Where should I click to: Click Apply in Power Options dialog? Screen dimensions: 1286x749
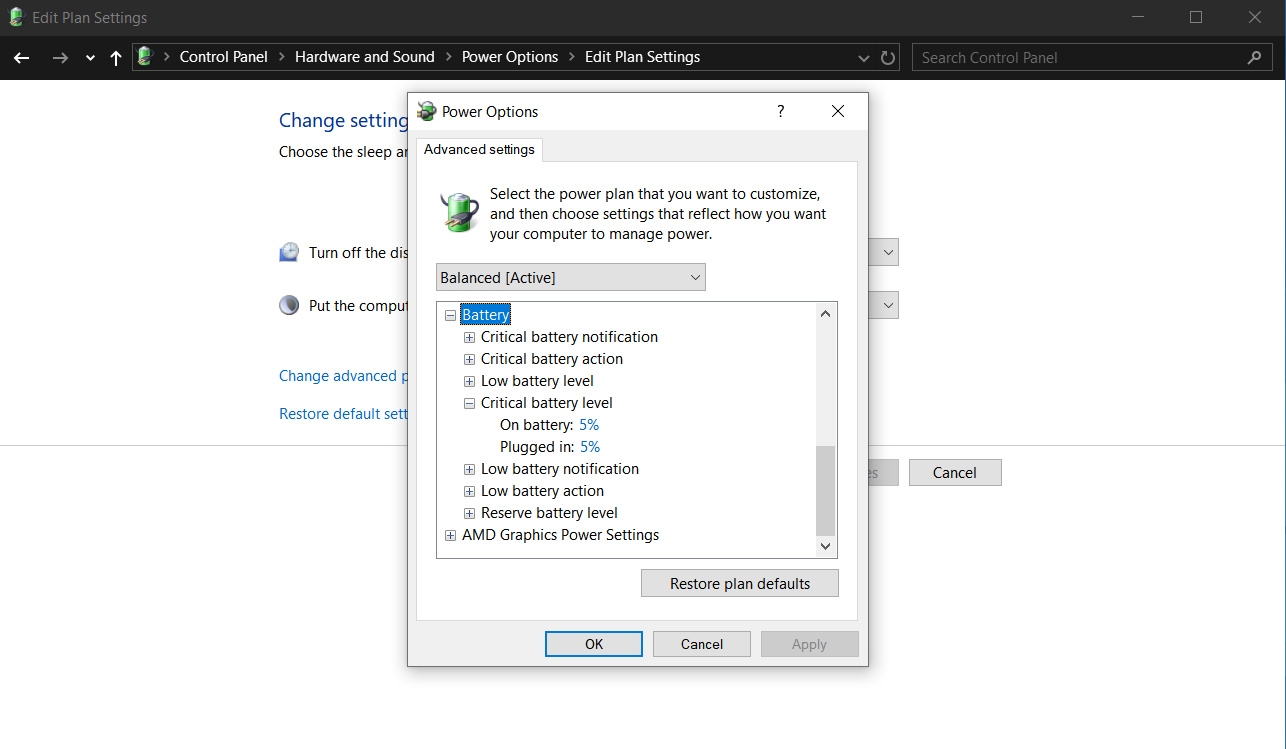coord(810,644)
